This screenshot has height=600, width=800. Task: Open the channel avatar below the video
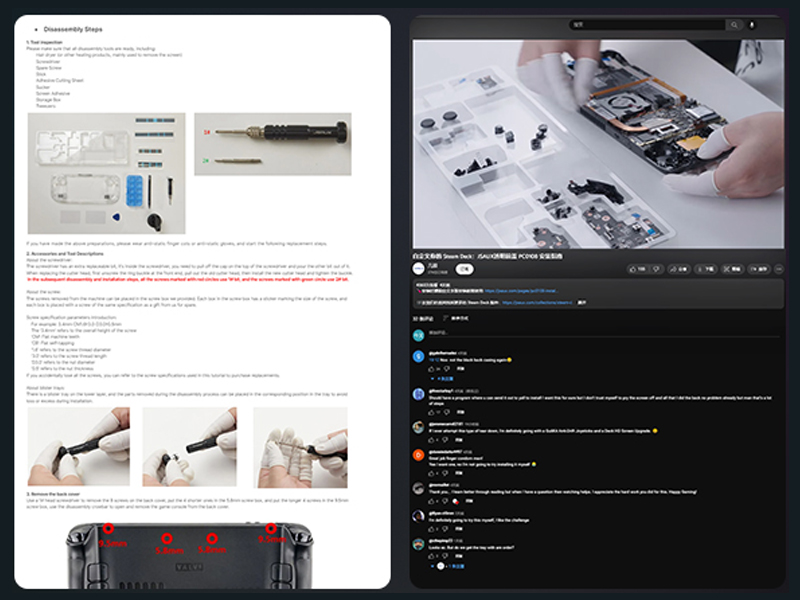(x=418, y=268)
